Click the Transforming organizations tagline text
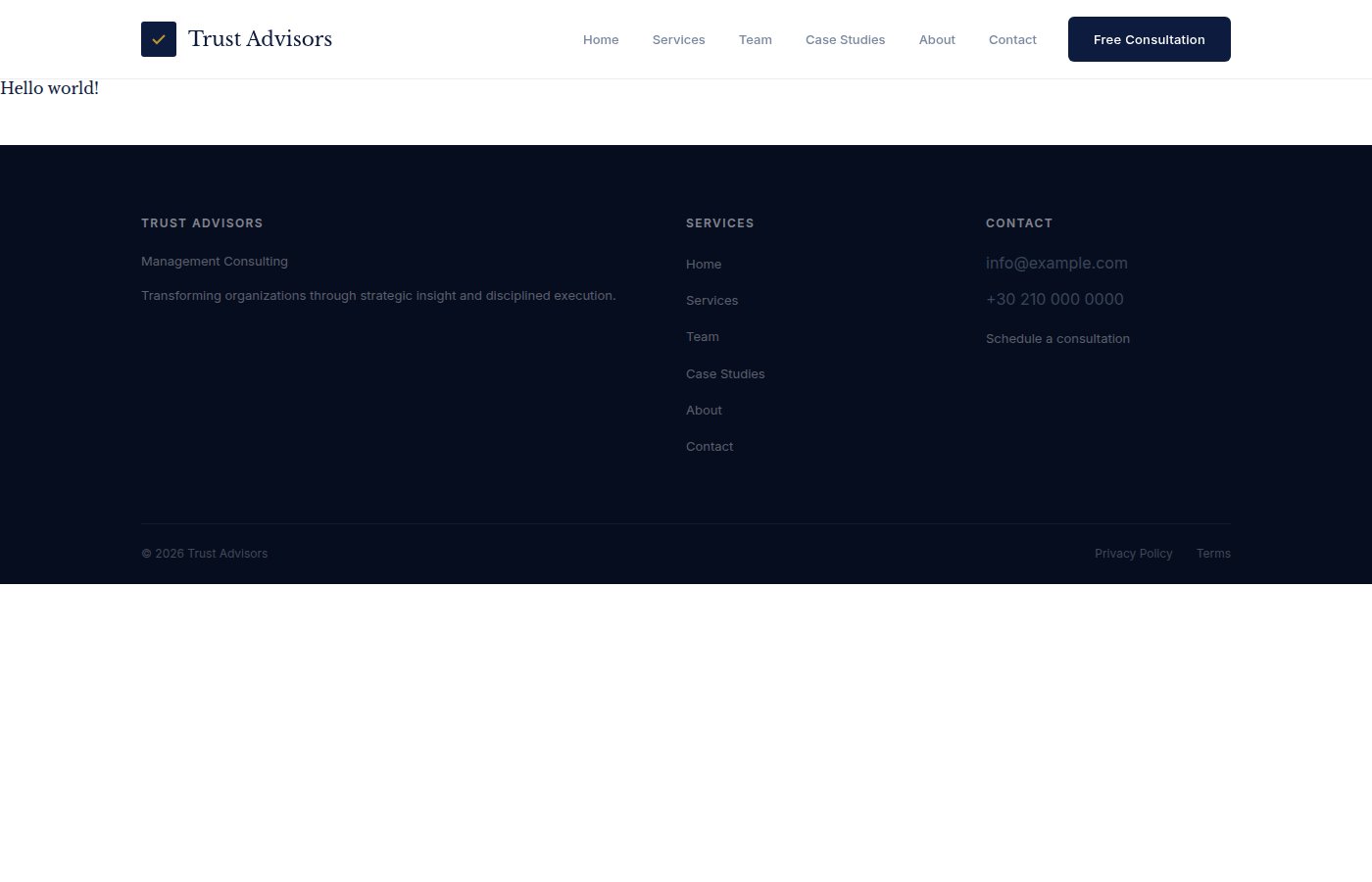Image resolution: width=1372 pixels, height=882 pixels. click(x=378, y=296)
